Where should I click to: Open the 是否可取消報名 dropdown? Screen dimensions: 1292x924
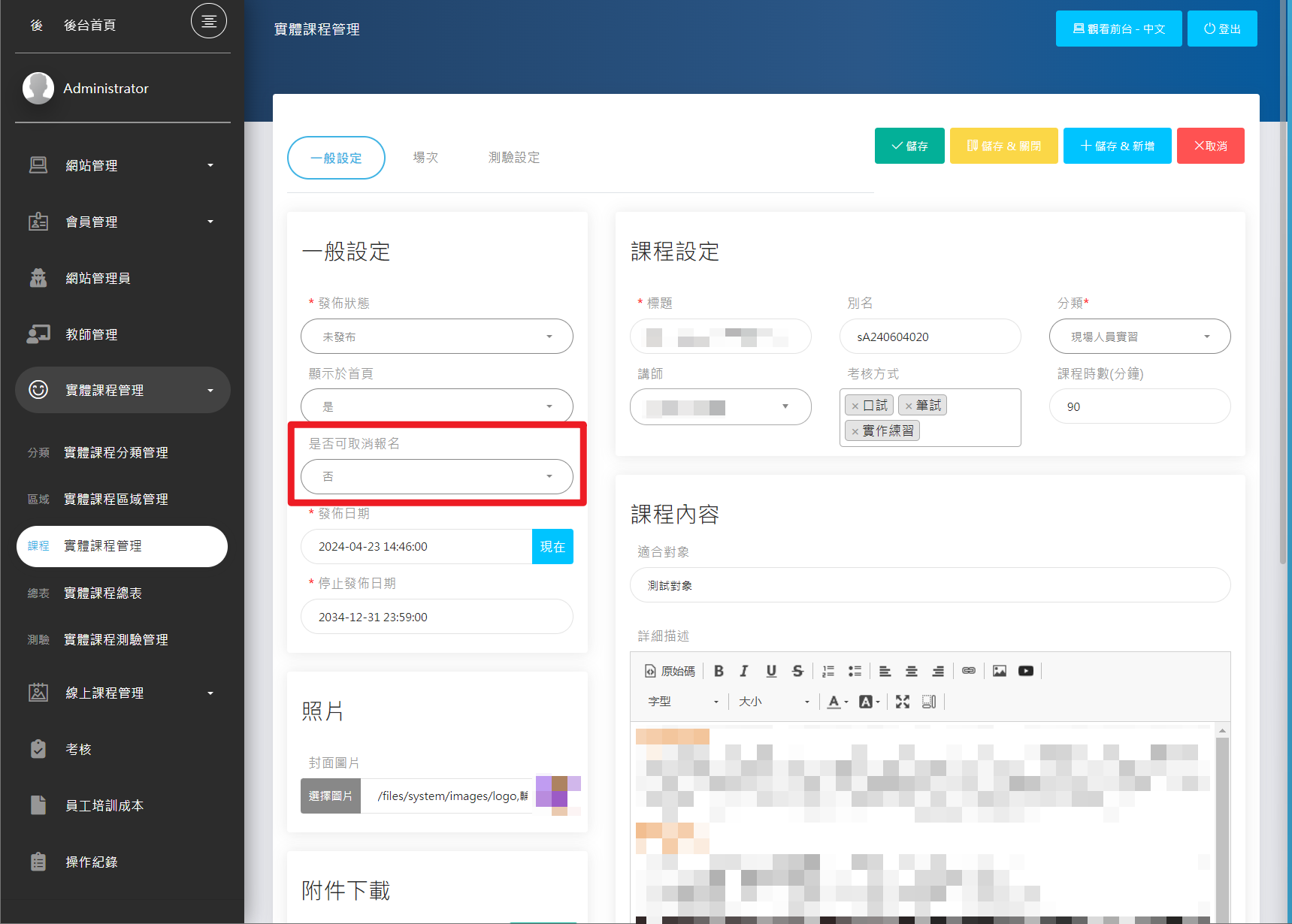pos(437,476)
